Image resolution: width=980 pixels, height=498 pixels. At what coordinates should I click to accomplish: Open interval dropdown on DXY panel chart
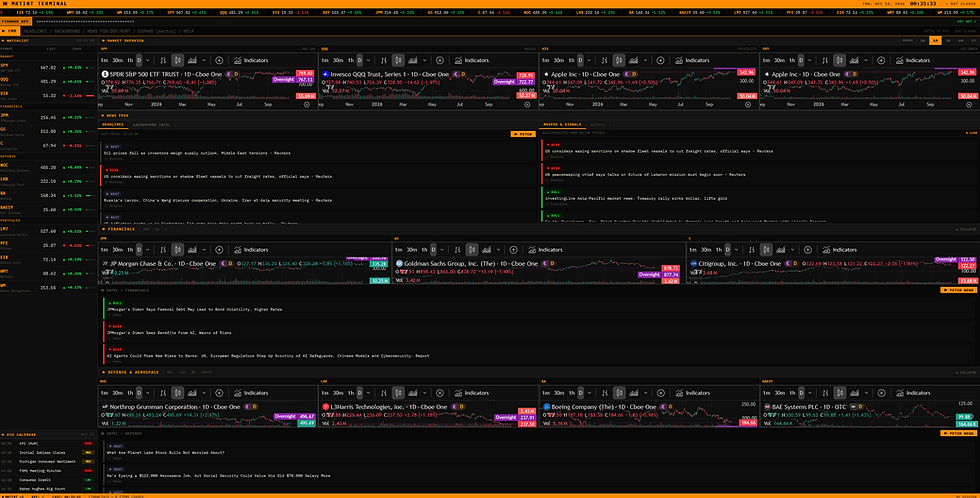[809, 60]
